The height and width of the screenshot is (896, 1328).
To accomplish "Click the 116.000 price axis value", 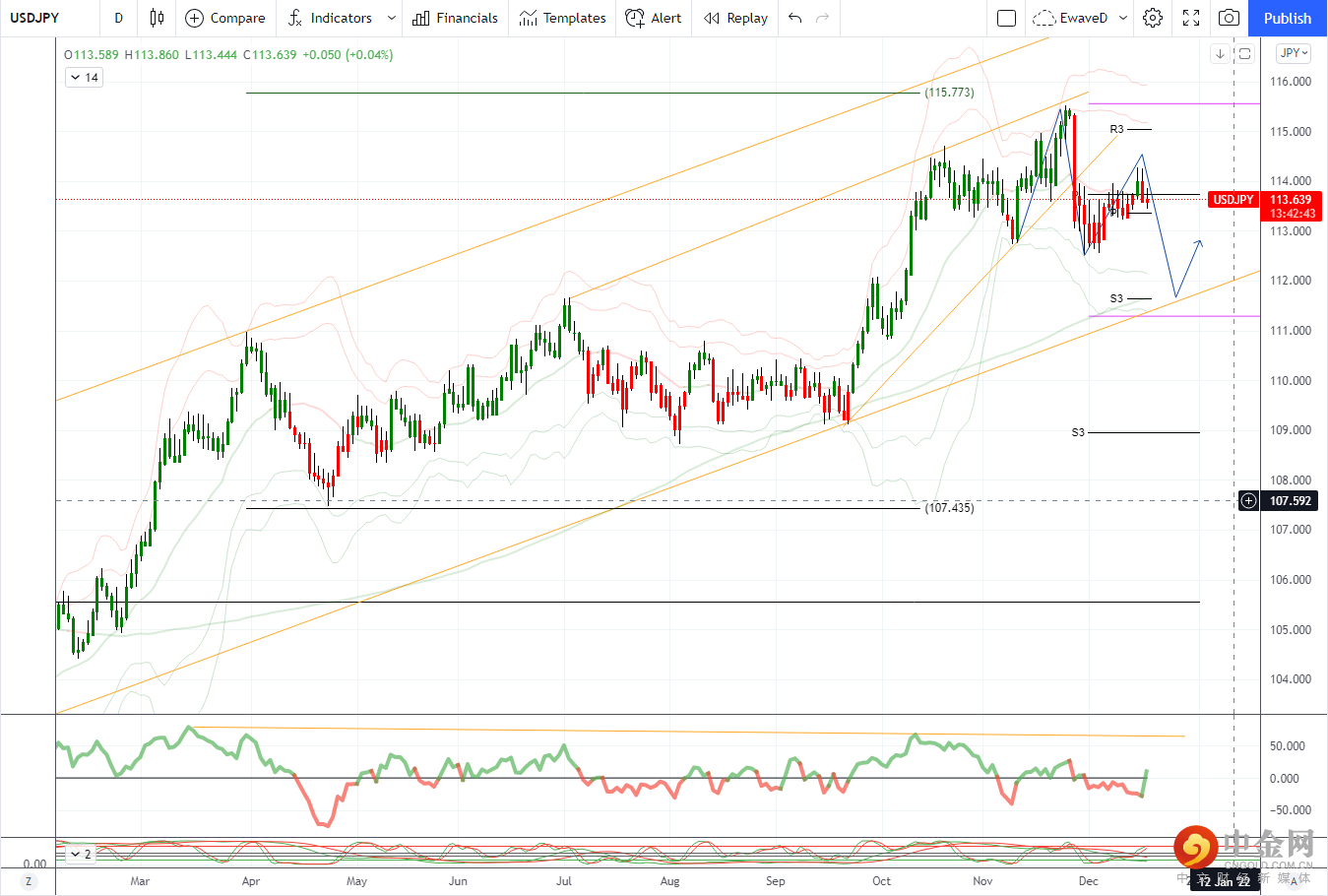I will click(x=1290, y=82).
